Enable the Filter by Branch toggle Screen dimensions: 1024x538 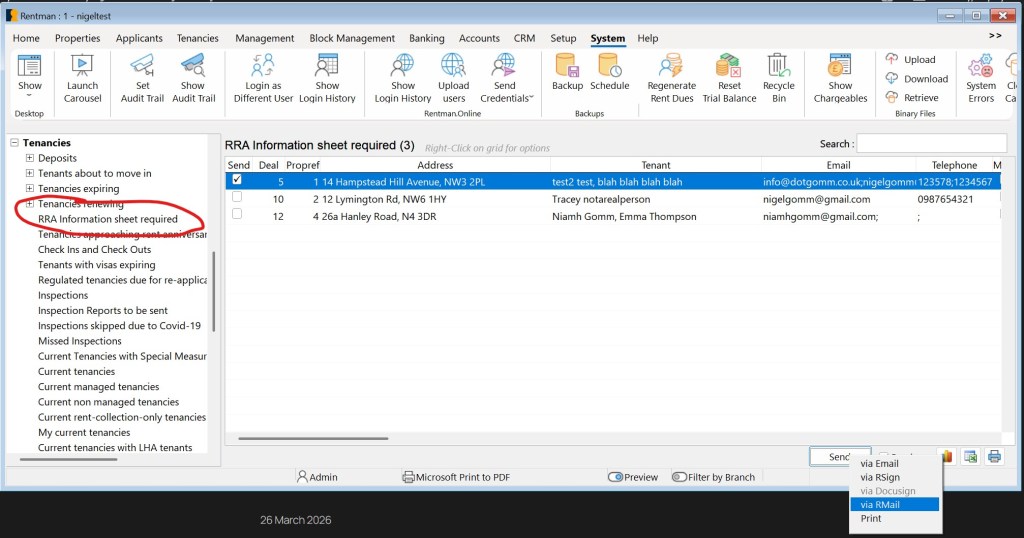pos(680,477)
